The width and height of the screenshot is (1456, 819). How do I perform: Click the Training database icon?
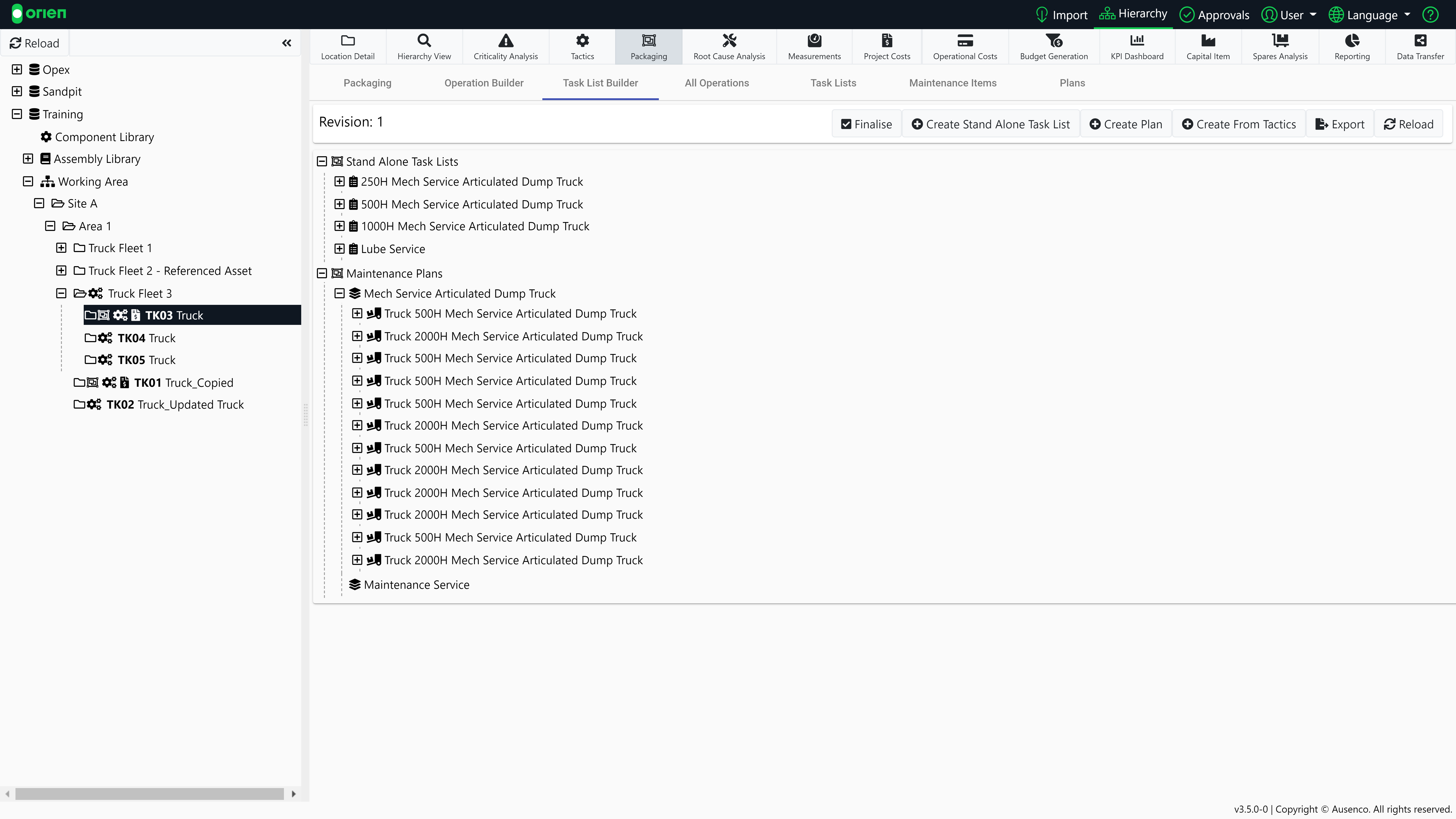(x=35, y=114)
